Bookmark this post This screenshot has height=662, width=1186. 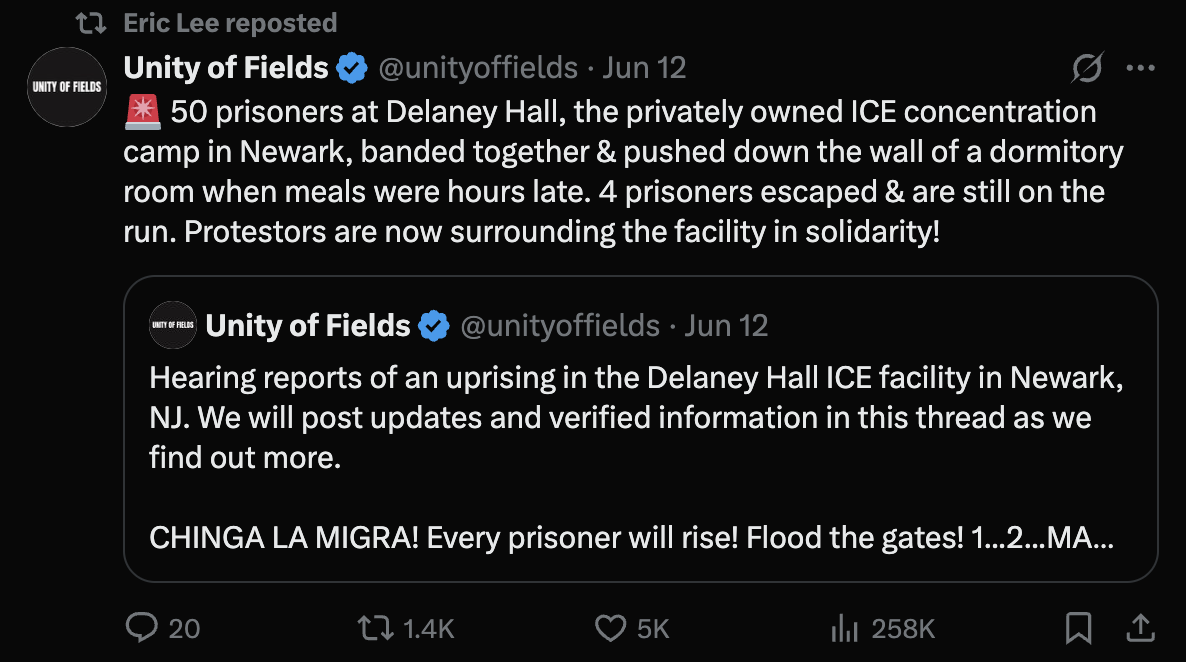(1078, 628)
